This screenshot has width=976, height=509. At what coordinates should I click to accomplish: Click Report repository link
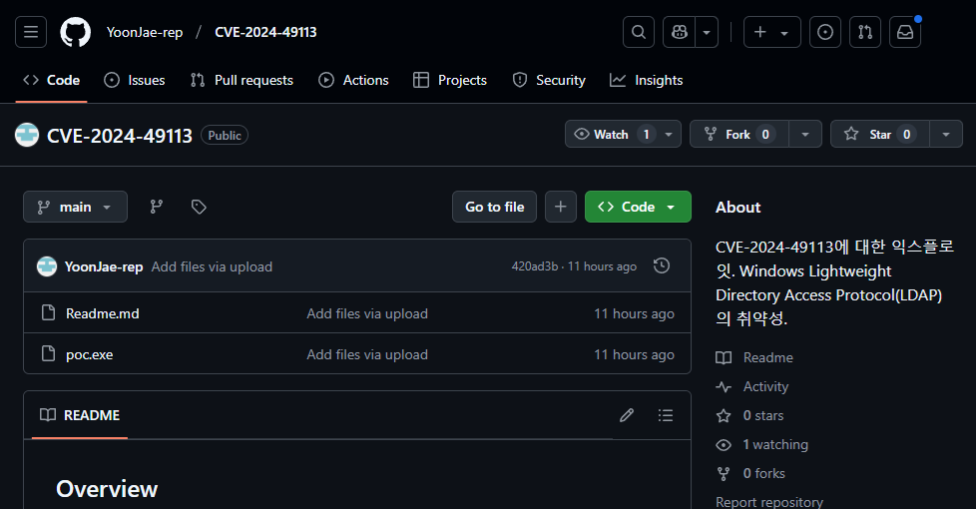(769, 502)
